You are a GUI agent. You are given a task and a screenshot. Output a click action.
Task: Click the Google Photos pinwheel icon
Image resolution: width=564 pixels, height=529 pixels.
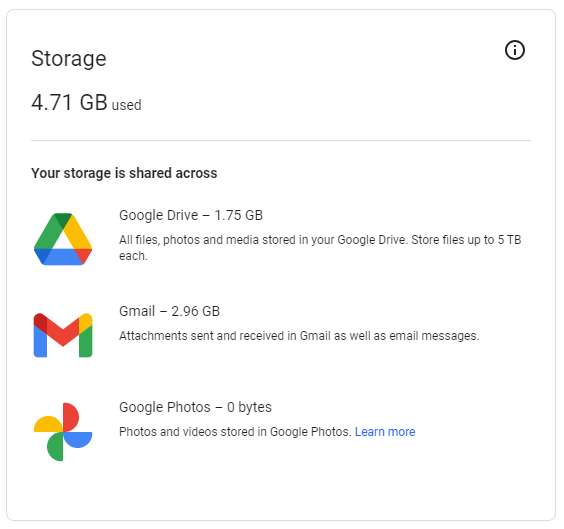click(x=63, y=432)
